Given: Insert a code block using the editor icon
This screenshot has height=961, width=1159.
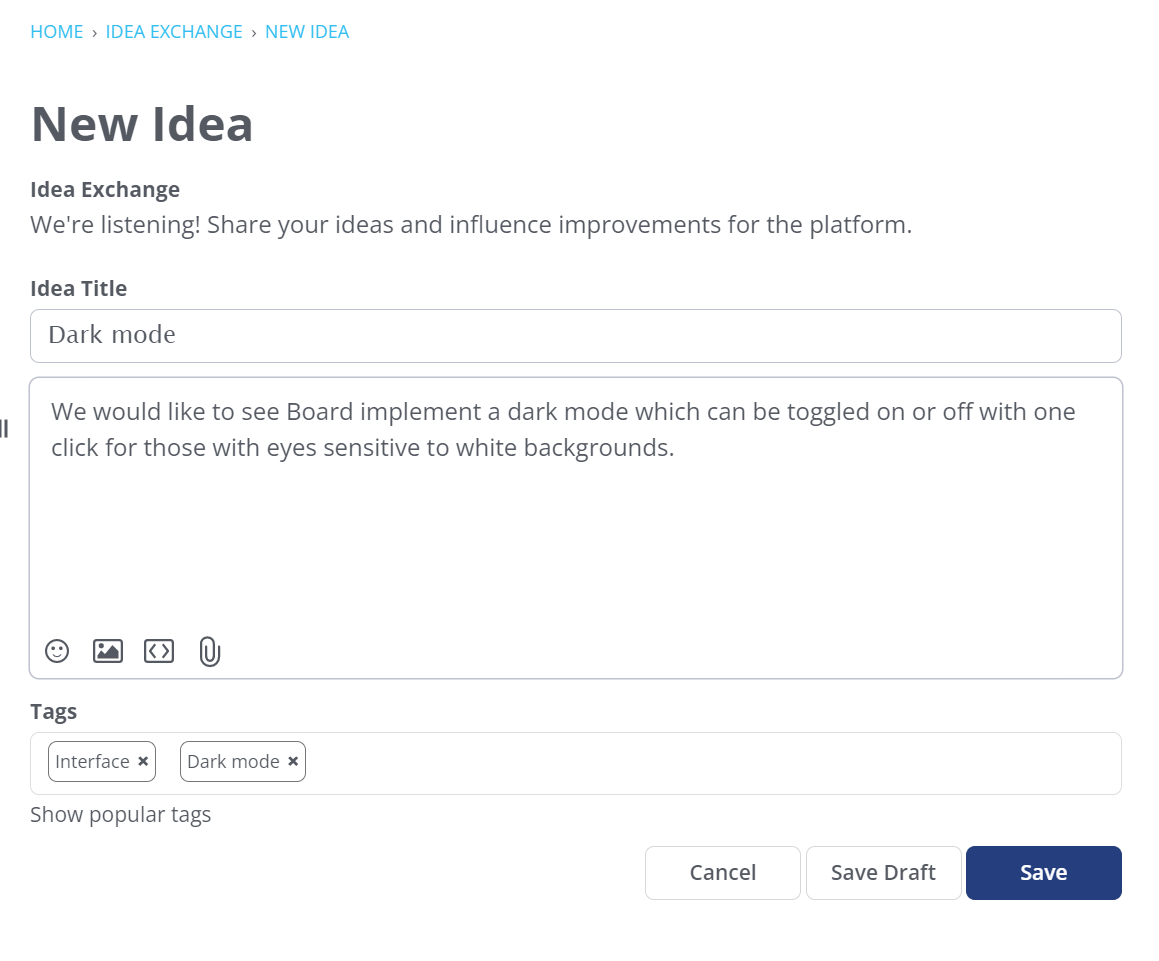Looking at the screenshot, I should pos(159,651).
